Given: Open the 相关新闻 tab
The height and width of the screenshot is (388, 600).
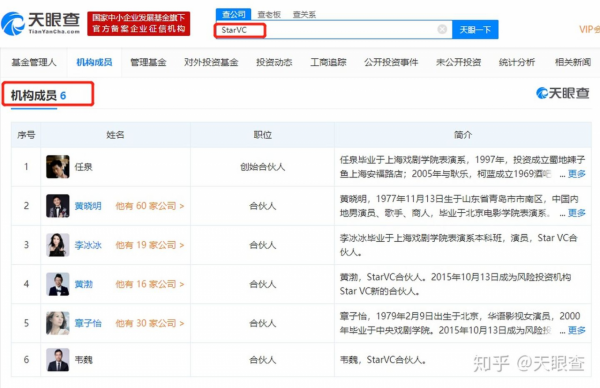Looking at the screenshot, I should 573,62.
